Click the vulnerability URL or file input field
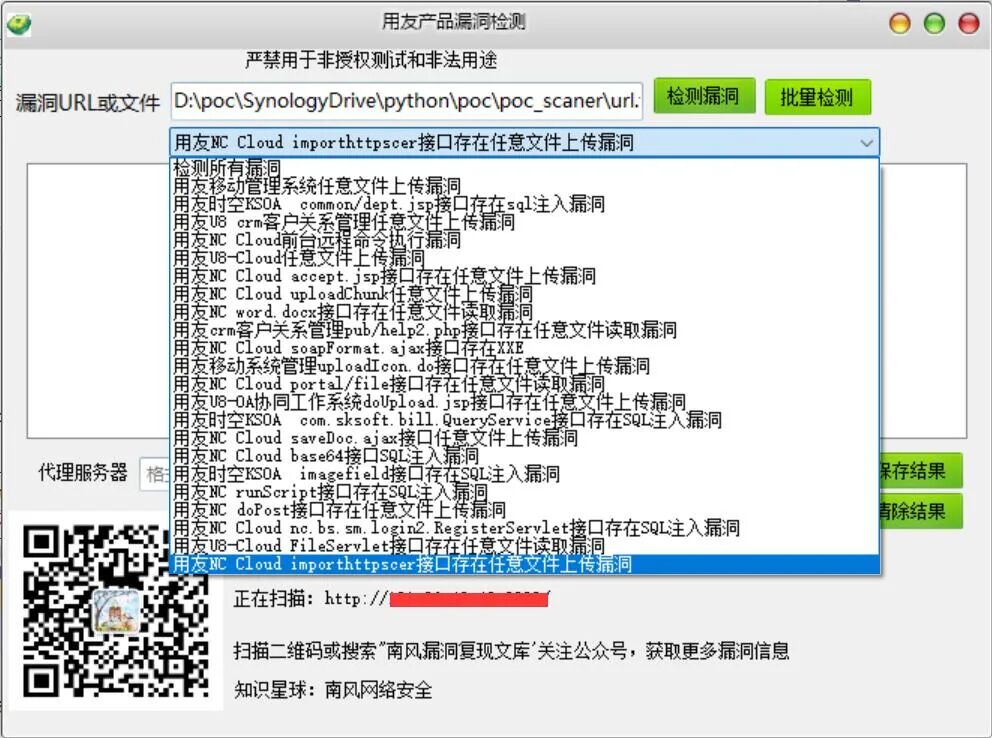The image size is (992, 738). (407, 100)
